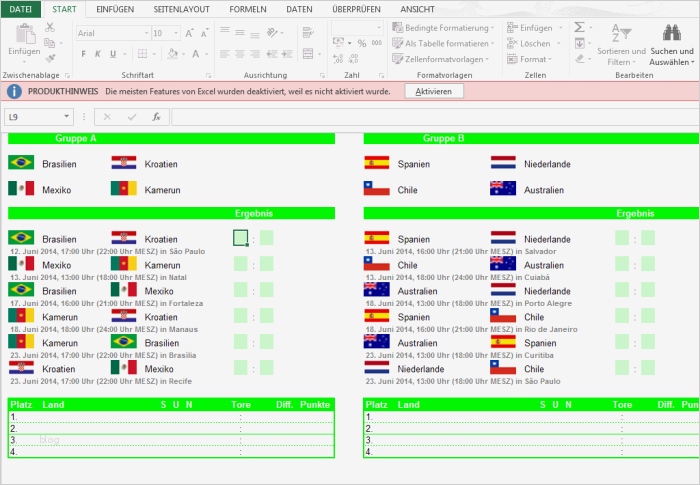
Task: Open the Format cells dropdown
Action: pos(530,59)
